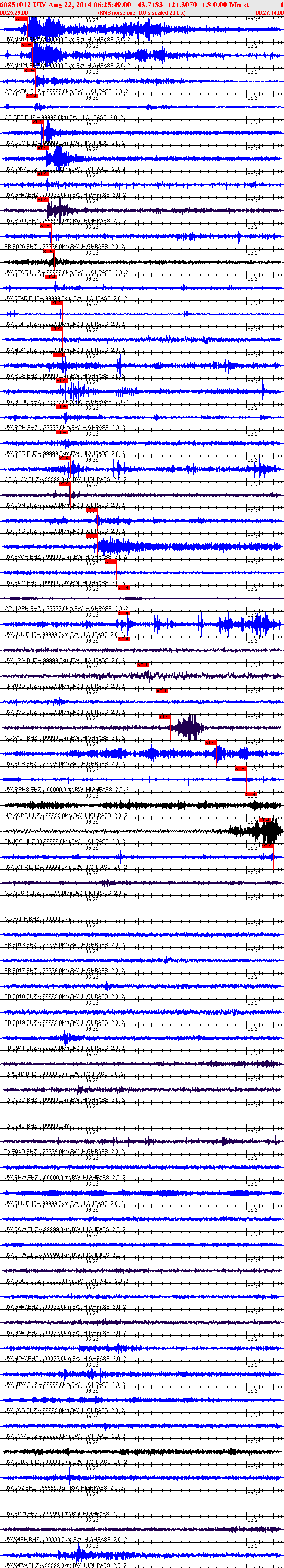Click the 'UW BHW EHZ' trace label
The width and height of the screenshot is (284, 1568).
pos(21,1178)
